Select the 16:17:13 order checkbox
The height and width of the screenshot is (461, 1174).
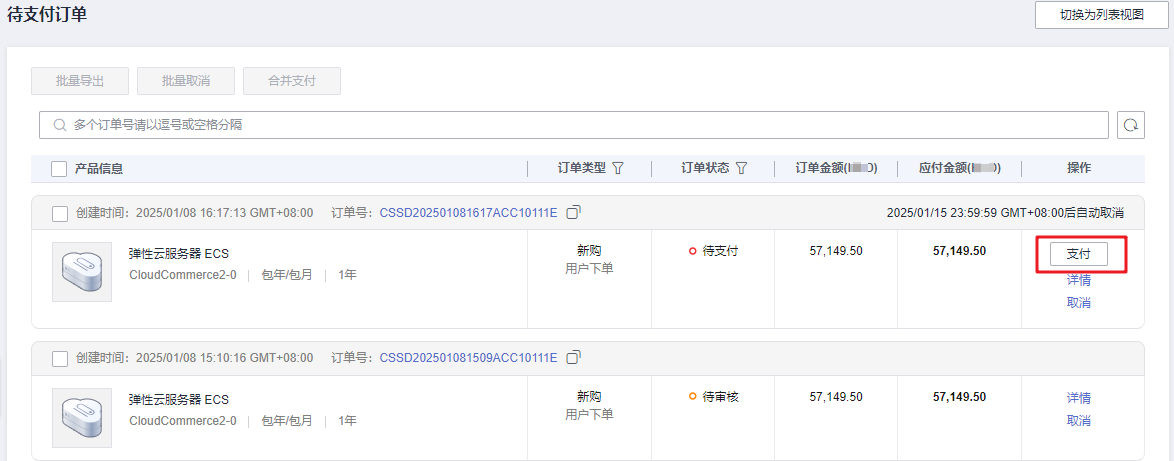click(x=59, y=213)
